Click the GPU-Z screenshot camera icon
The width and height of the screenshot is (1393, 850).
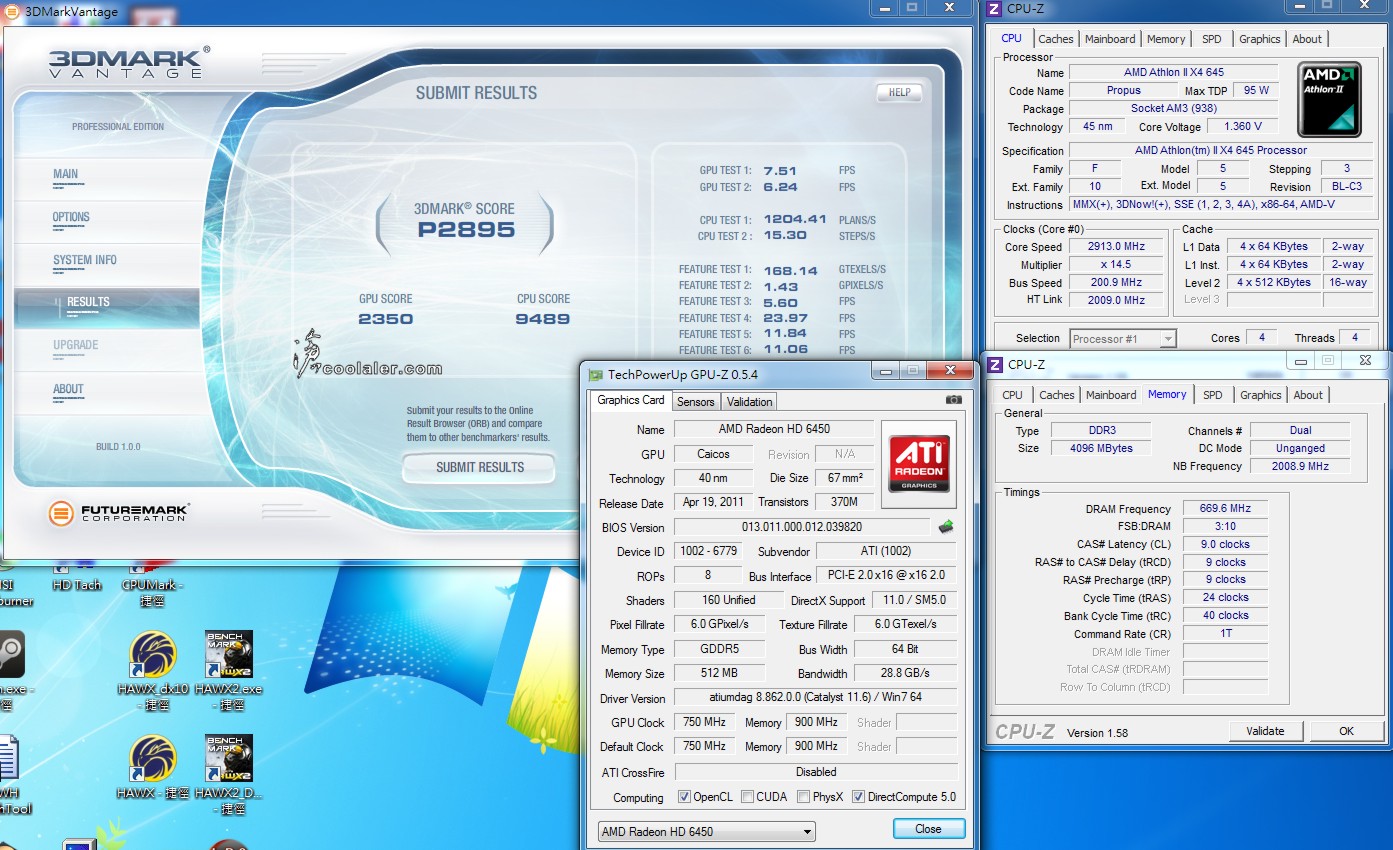point(953,400)
